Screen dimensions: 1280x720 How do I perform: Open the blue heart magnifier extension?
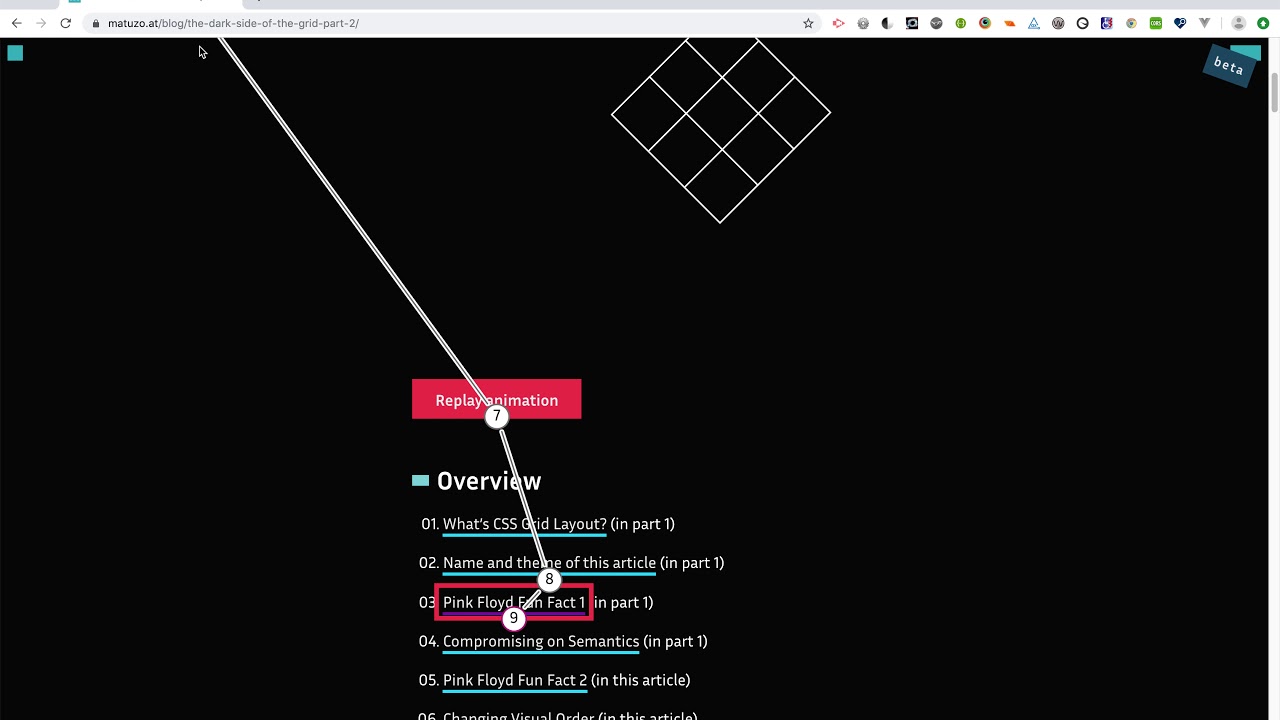(1180, 23)
